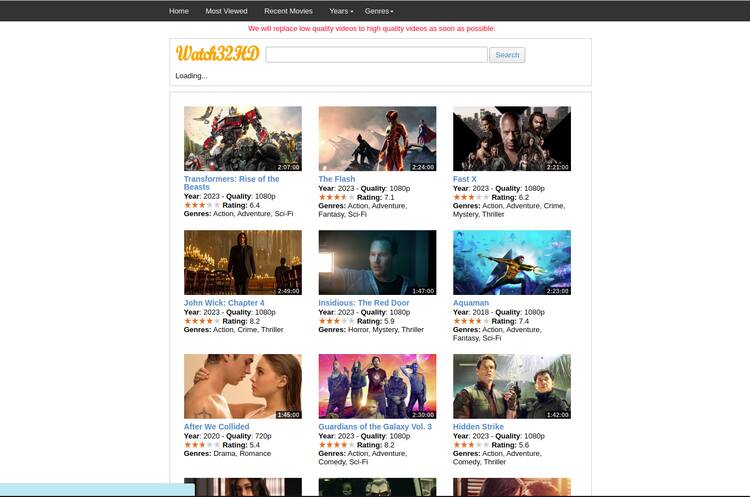Screen dimensions: 750x497
Task: Click the After We Collided title link
Action: (x=216, y=427)
